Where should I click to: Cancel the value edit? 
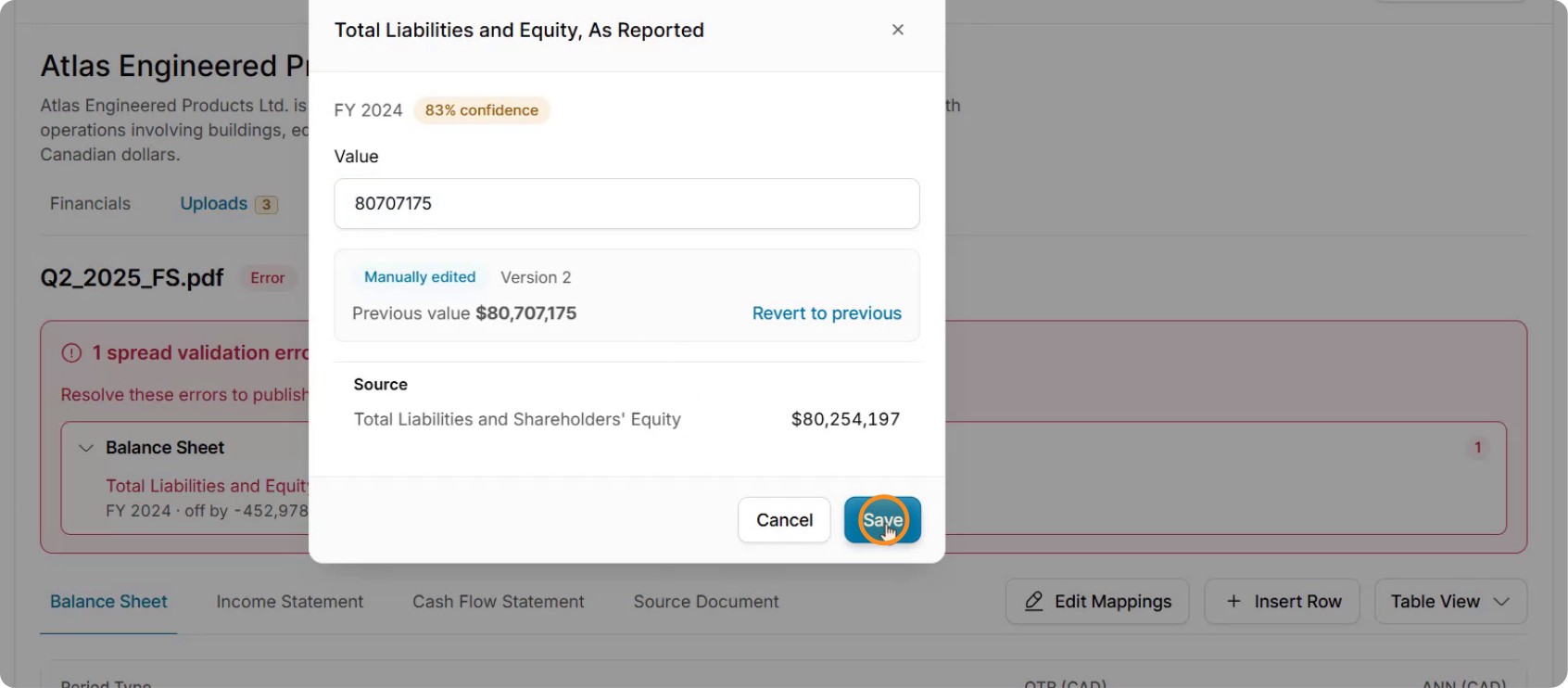[784, 520]
